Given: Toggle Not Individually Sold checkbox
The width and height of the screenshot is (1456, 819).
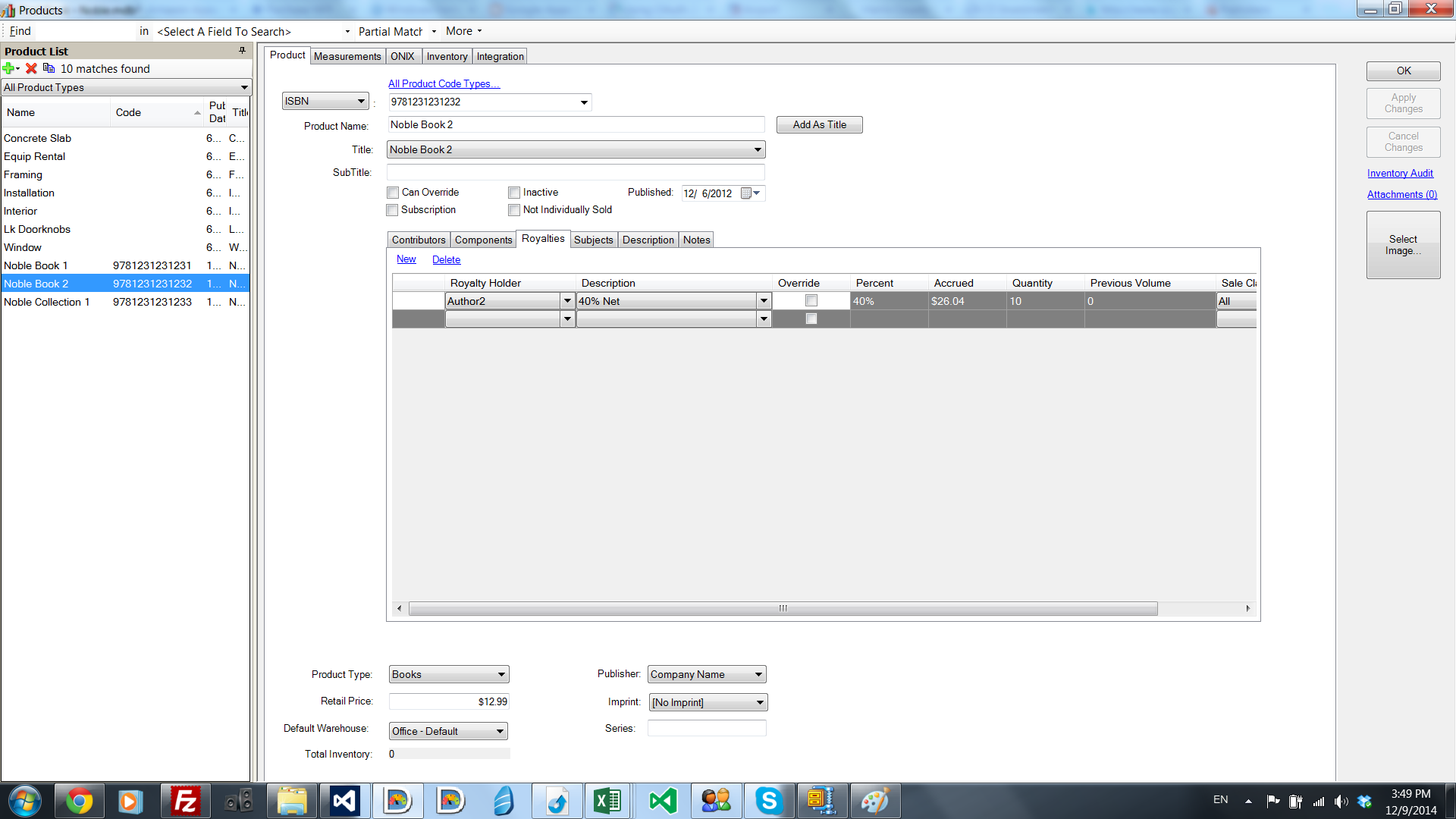Looking at the screenshot, I should coord(514,210).
